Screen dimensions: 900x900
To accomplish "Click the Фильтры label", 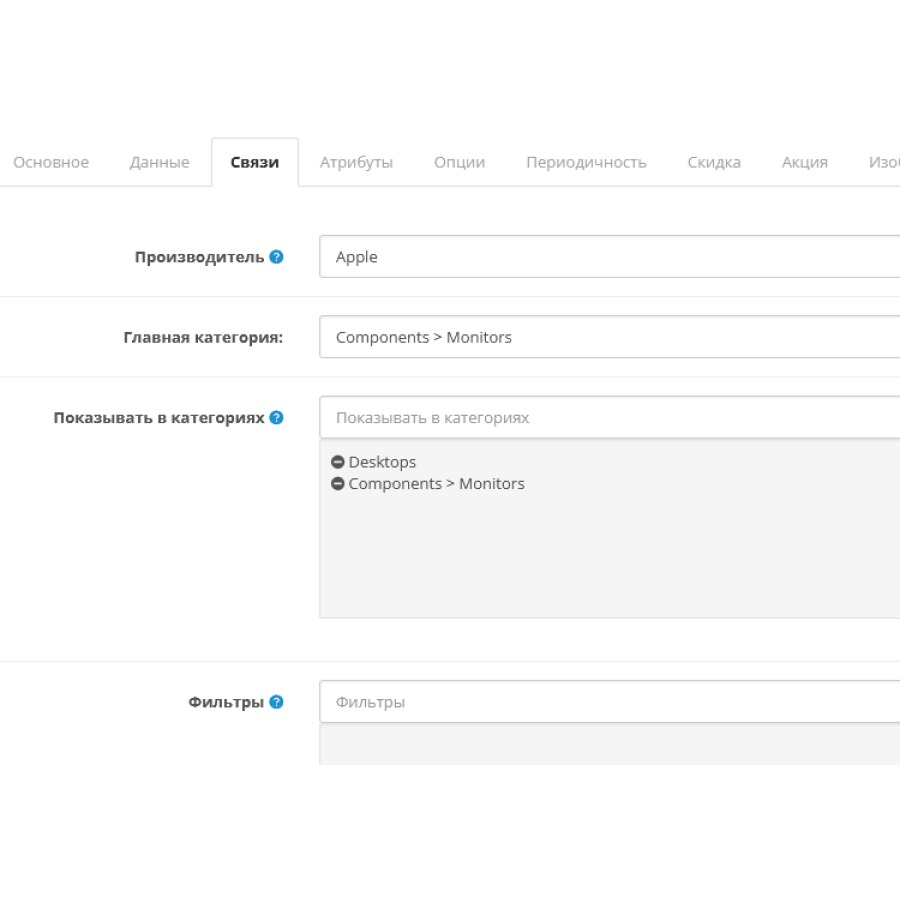I will 226,702.
